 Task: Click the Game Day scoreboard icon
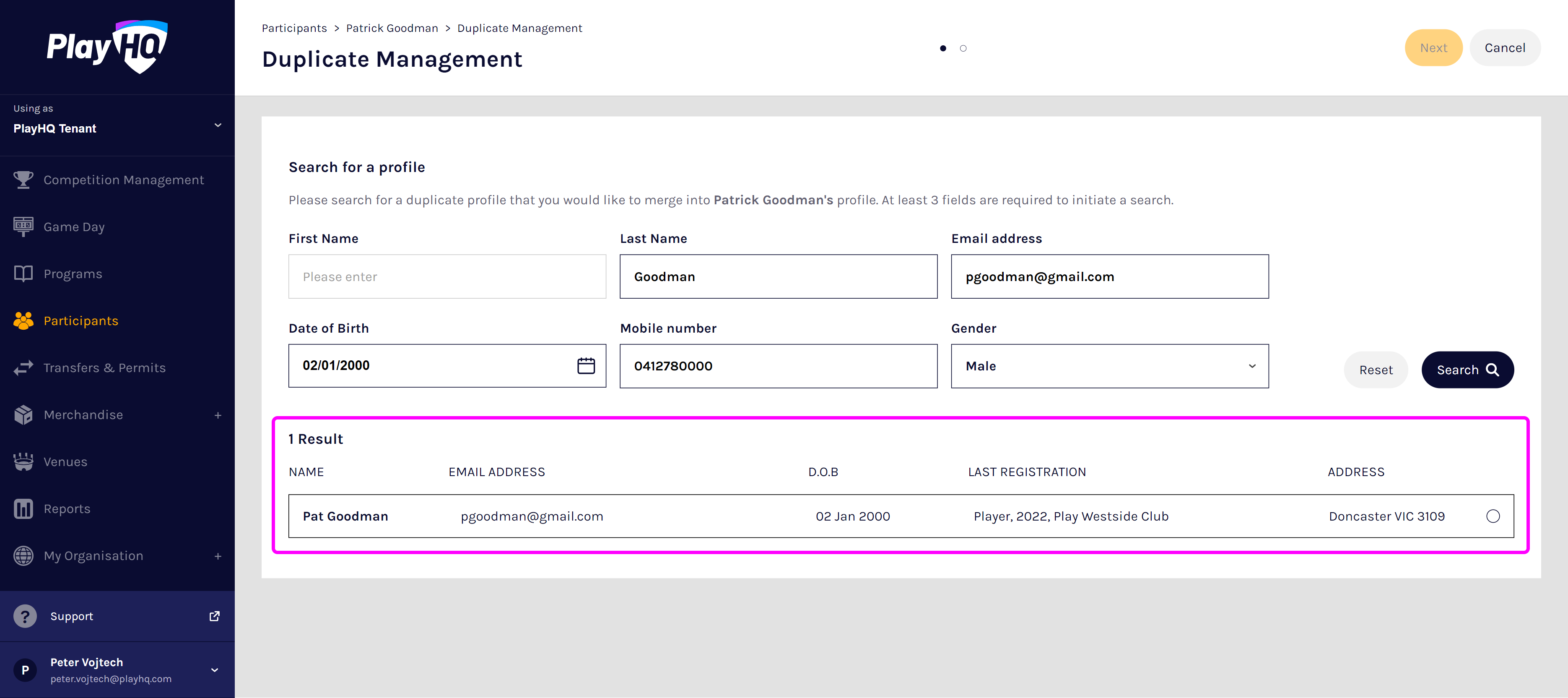coord(23,227)
